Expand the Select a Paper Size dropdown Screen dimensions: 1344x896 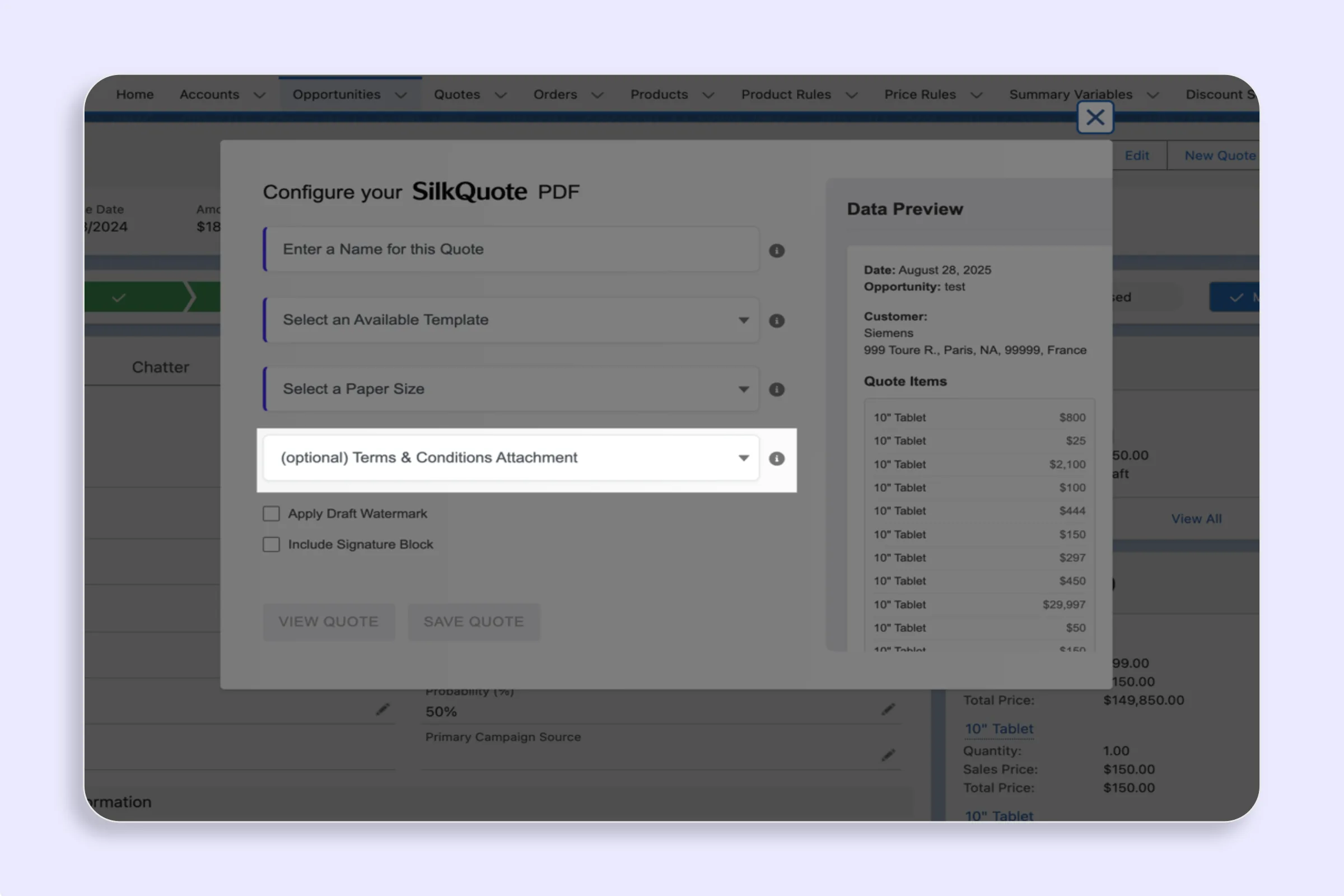(x=511, y=389)
